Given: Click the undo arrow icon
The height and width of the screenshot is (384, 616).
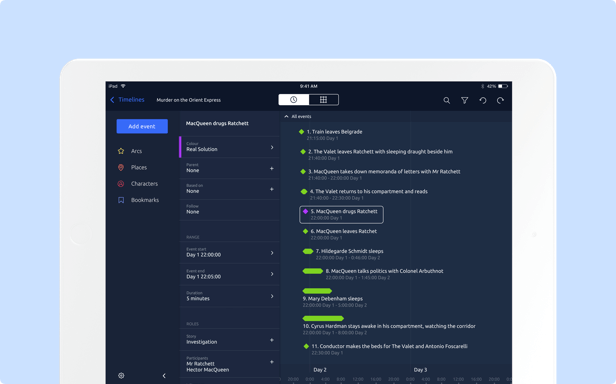Looking at the screenshot, I should click(482, 100).
